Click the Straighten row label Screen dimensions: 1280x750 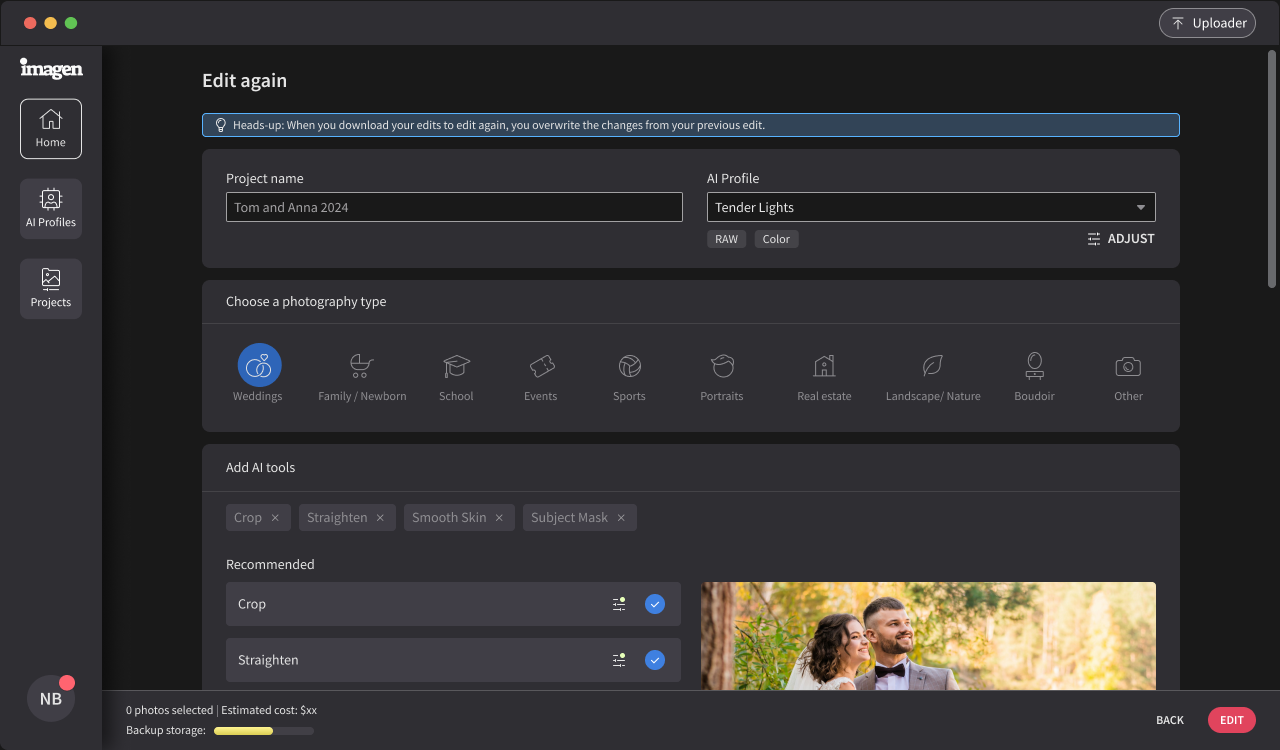click(268, 660)
